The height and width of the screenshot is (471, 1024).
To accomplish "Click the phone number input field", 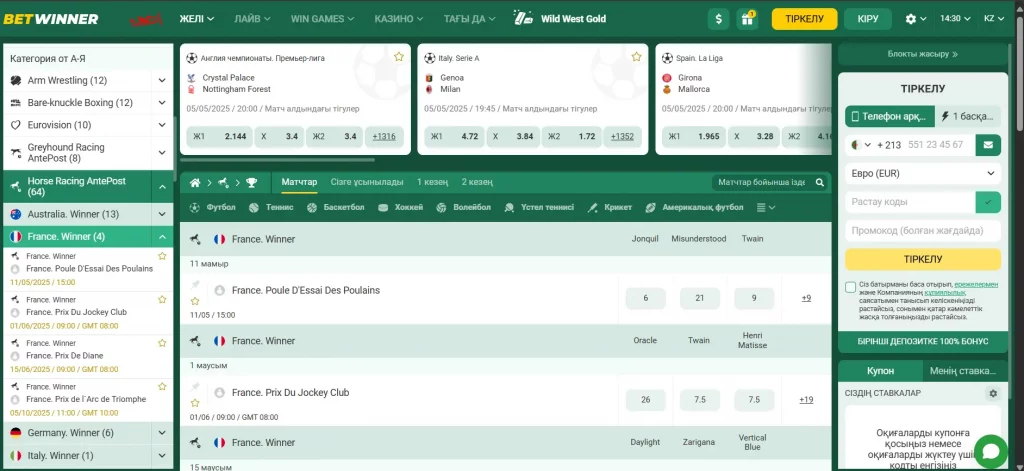I will click(938, 145).
